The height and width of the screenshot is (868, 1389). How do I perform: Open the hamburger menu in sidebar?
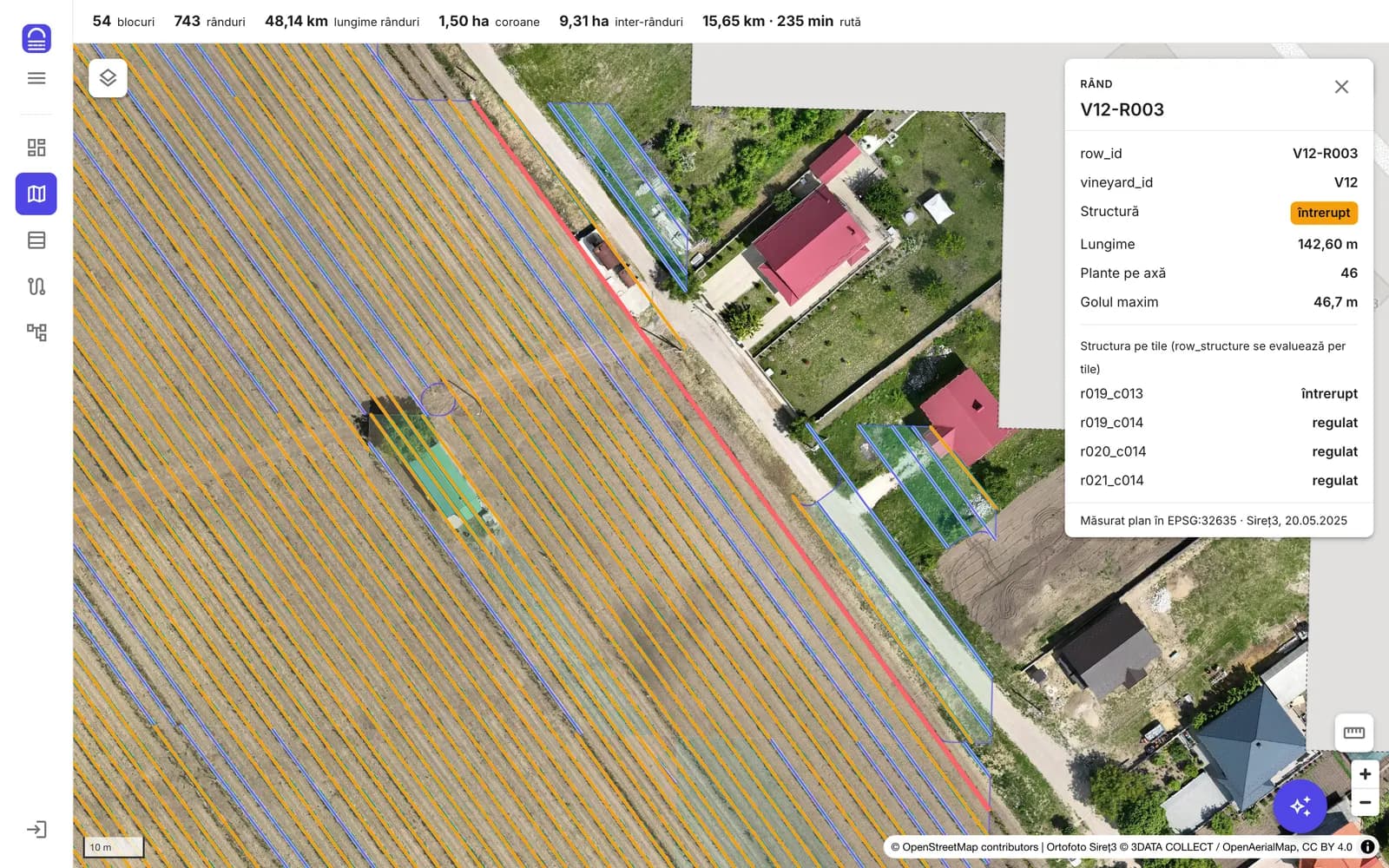tap(36, 78)
